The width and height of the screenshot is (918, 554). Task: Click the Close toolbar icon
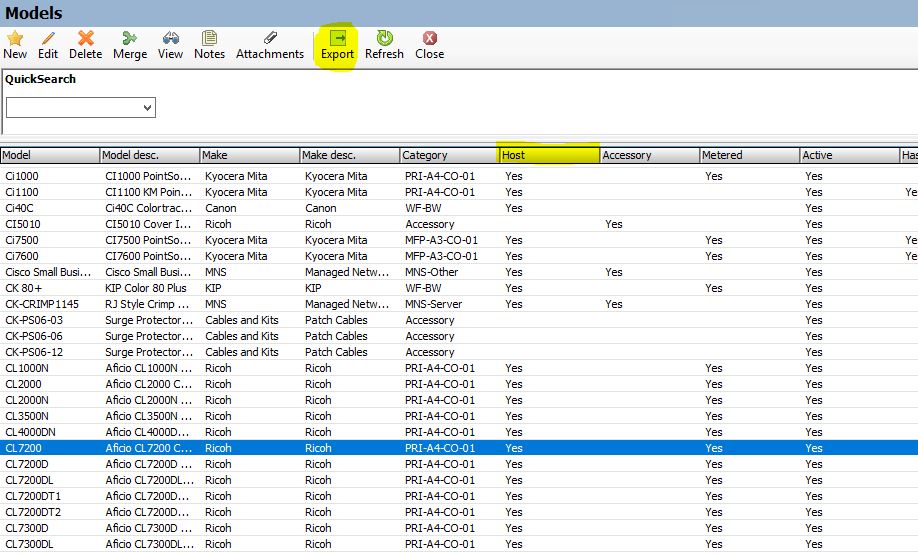pos(429,39)
